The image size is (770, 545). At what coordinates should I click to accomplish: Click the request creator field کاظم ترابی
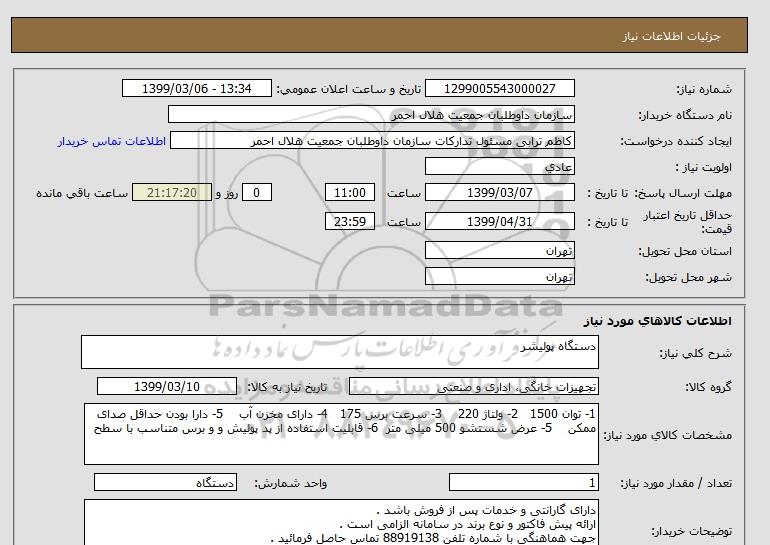point(372,140)
